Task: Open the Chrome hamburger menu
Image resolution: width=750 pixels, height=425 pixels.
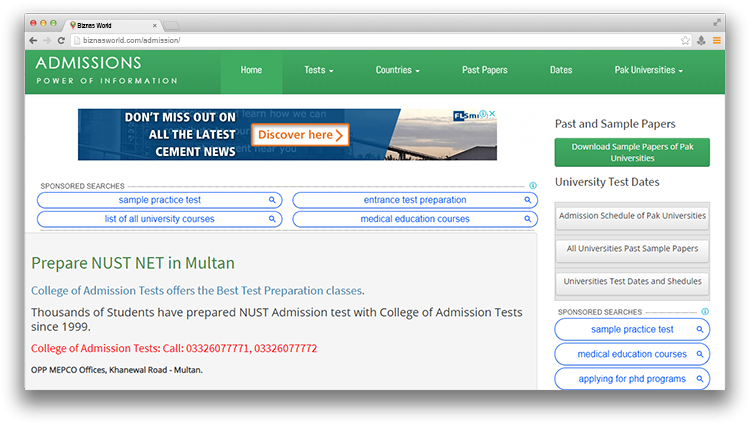Action: click(x=716, y=40)
